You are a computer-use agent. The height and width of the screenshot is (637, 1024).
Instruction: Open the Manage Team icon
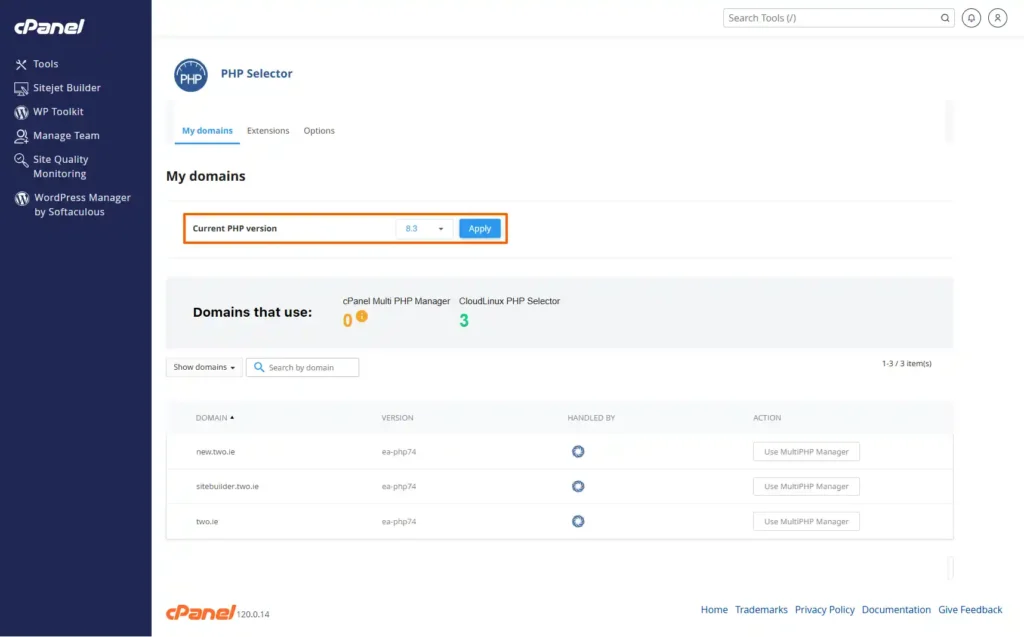pos(21,136)
